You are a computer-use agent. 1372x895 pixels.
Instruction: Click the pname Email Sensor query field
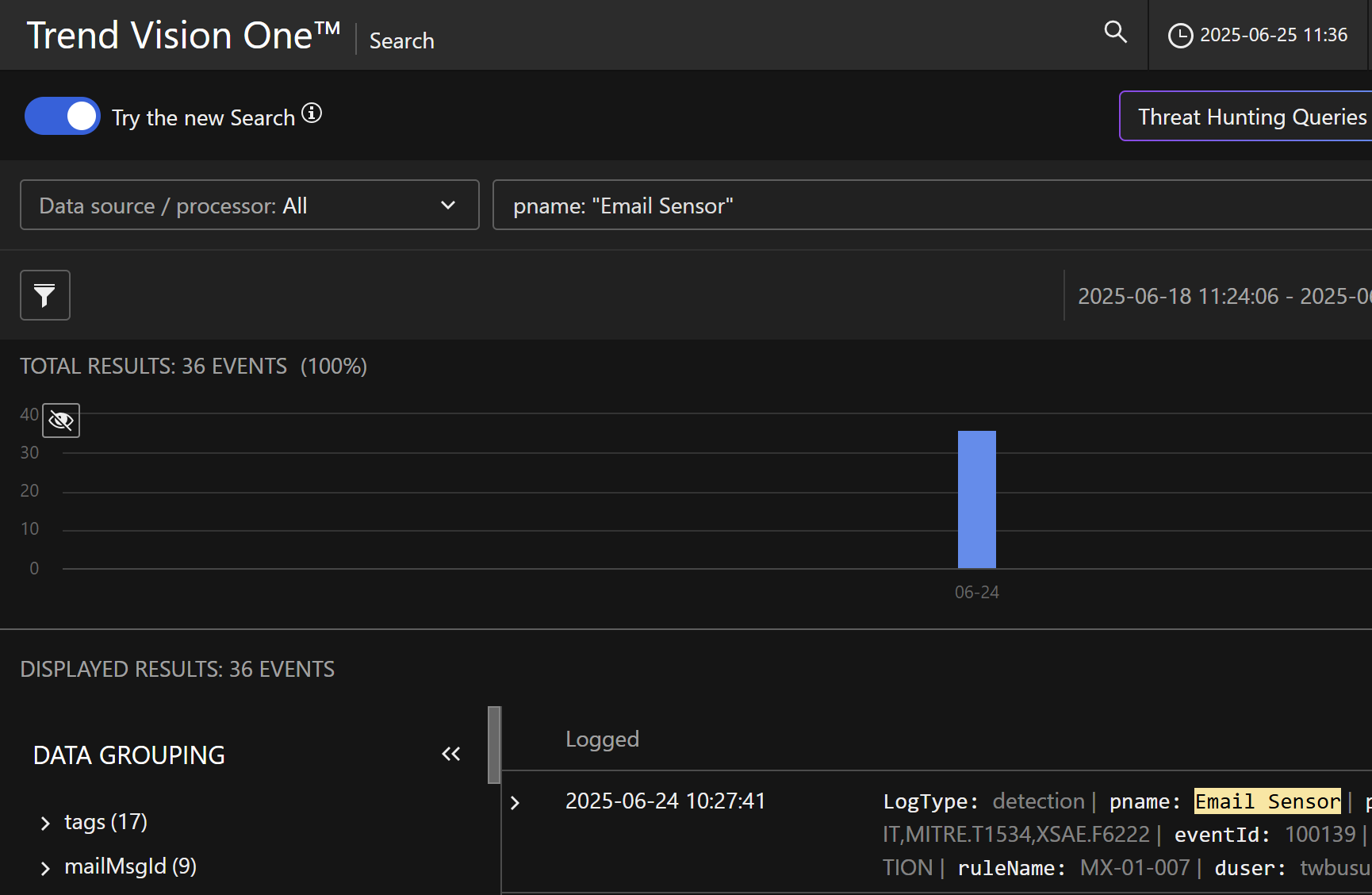coord(928,206)
